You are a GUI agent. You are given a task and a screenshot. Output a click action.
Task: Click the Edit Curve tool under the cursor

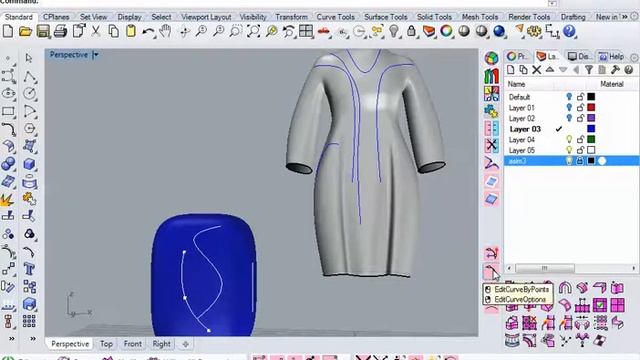[491, 271]
